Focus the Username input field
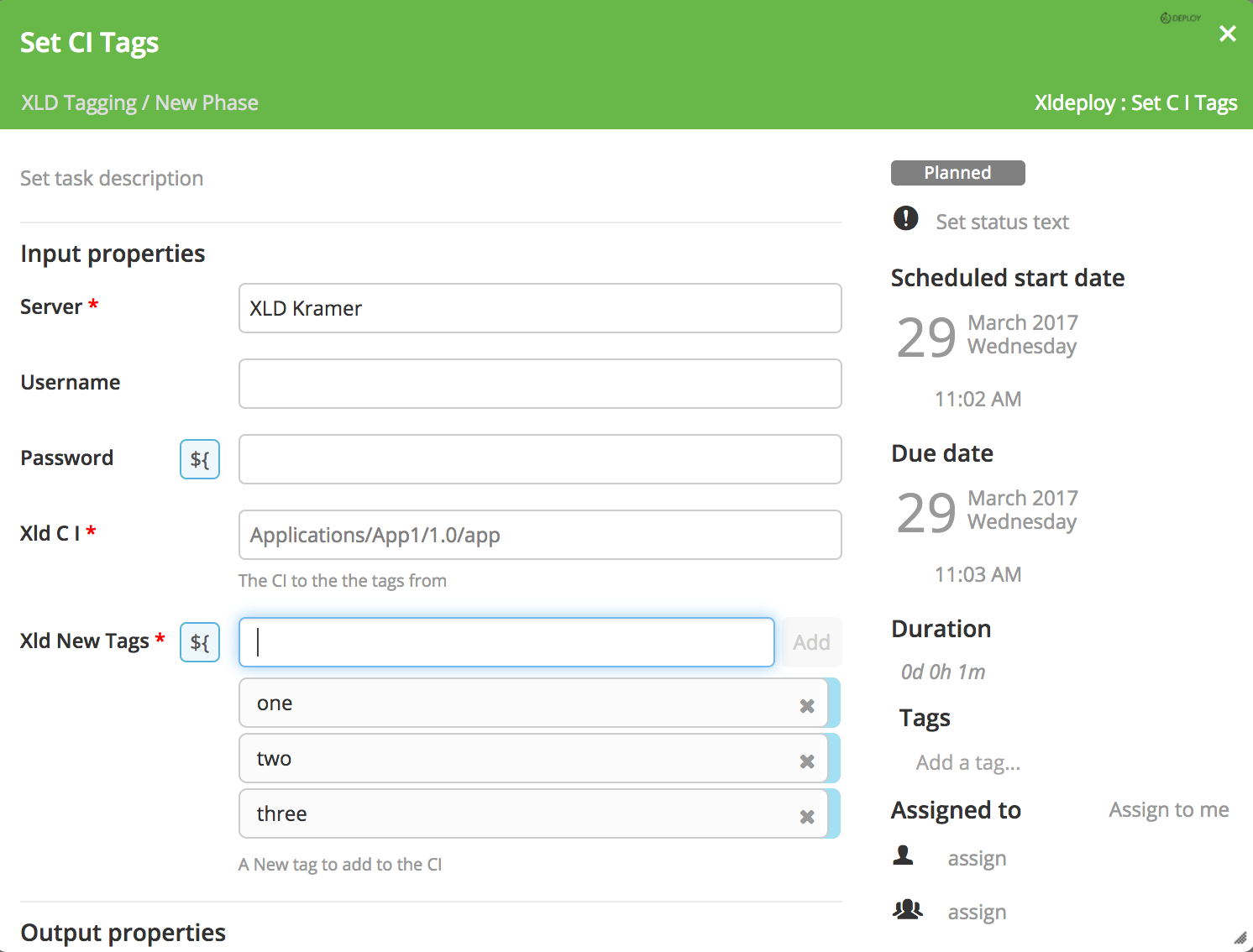Screen dimensions: 1253x952 [x=540, y=384]
